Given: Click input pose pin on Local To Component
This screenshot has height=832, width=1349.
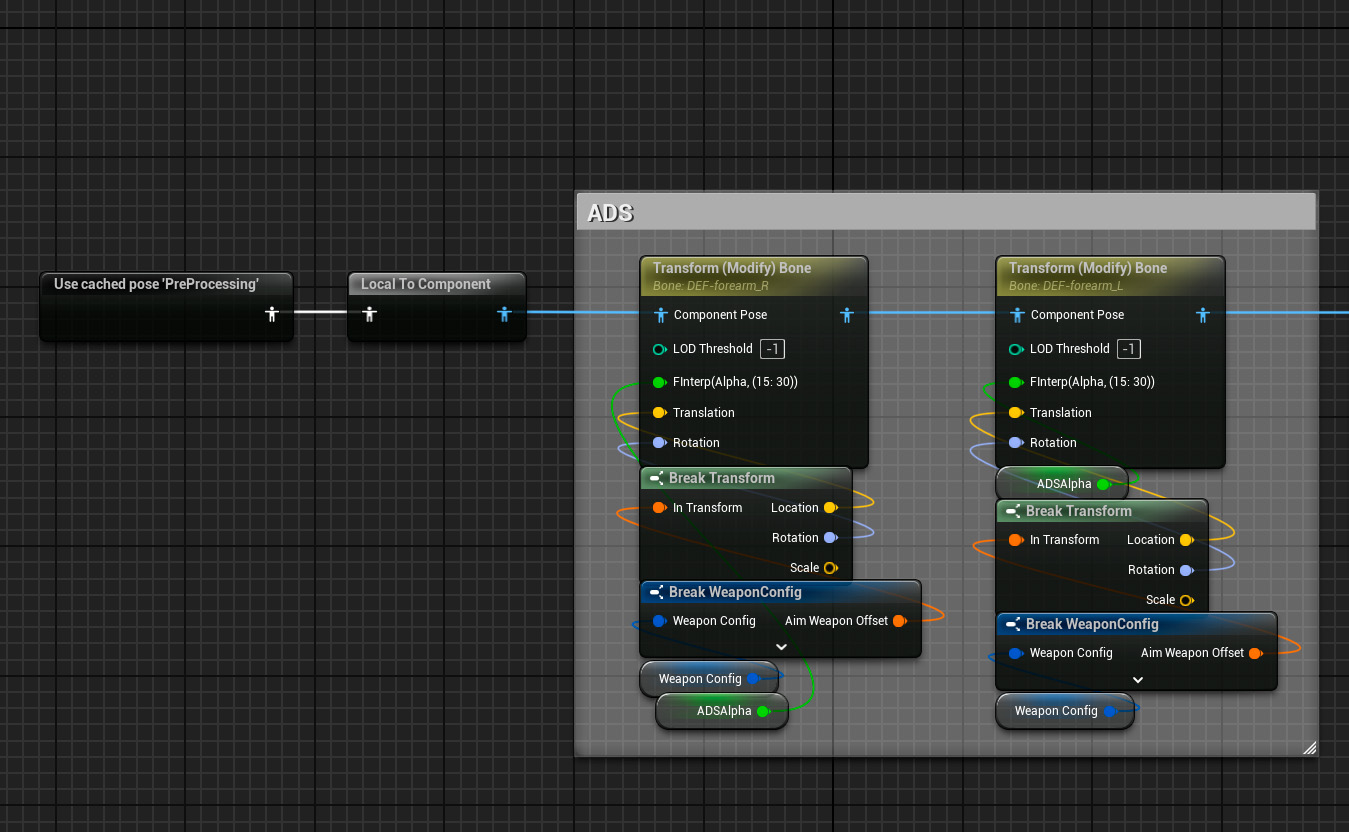Looking at the screenshot, I should [369, 314].
